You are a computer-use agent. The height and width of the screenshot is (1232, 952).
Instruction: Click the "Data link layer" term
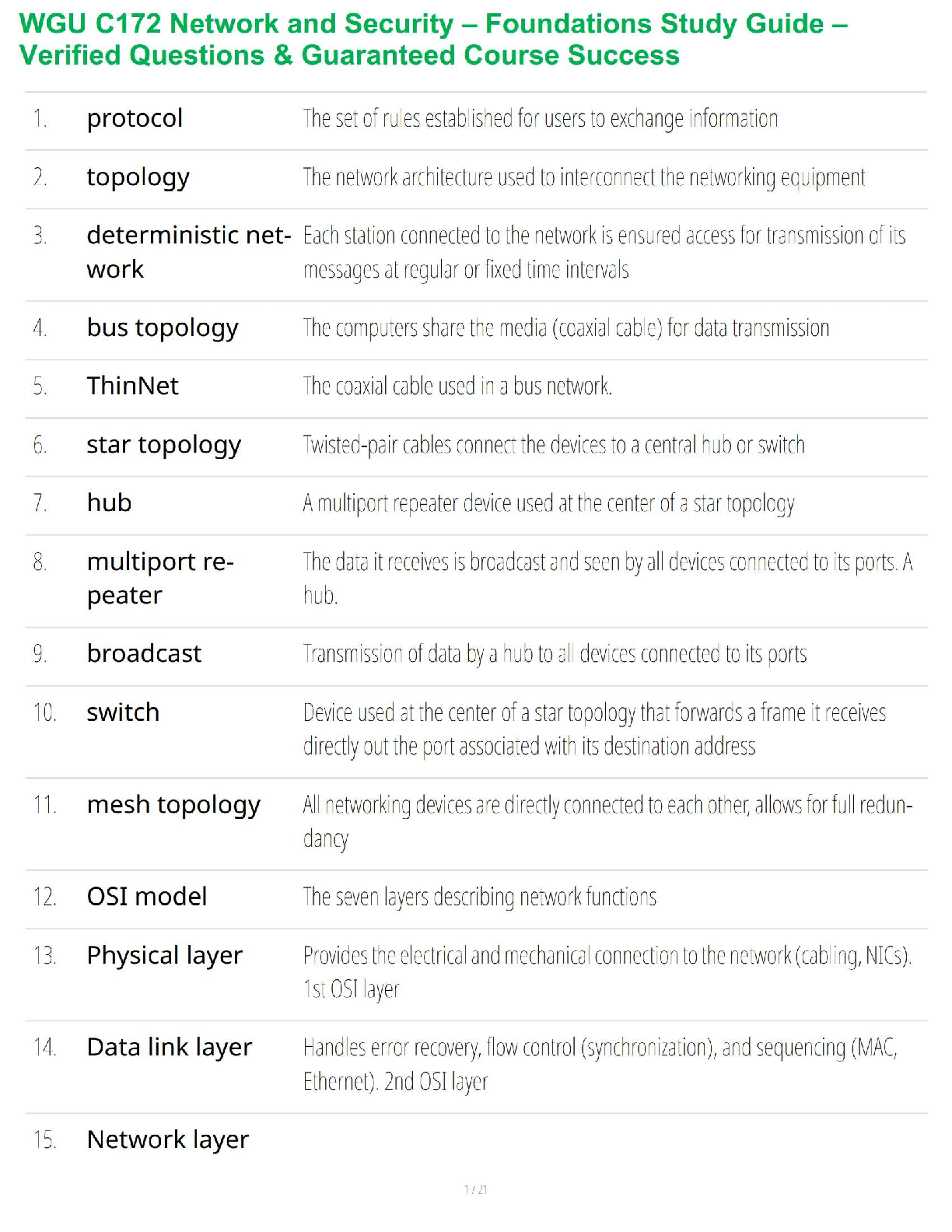[169, 1048]
